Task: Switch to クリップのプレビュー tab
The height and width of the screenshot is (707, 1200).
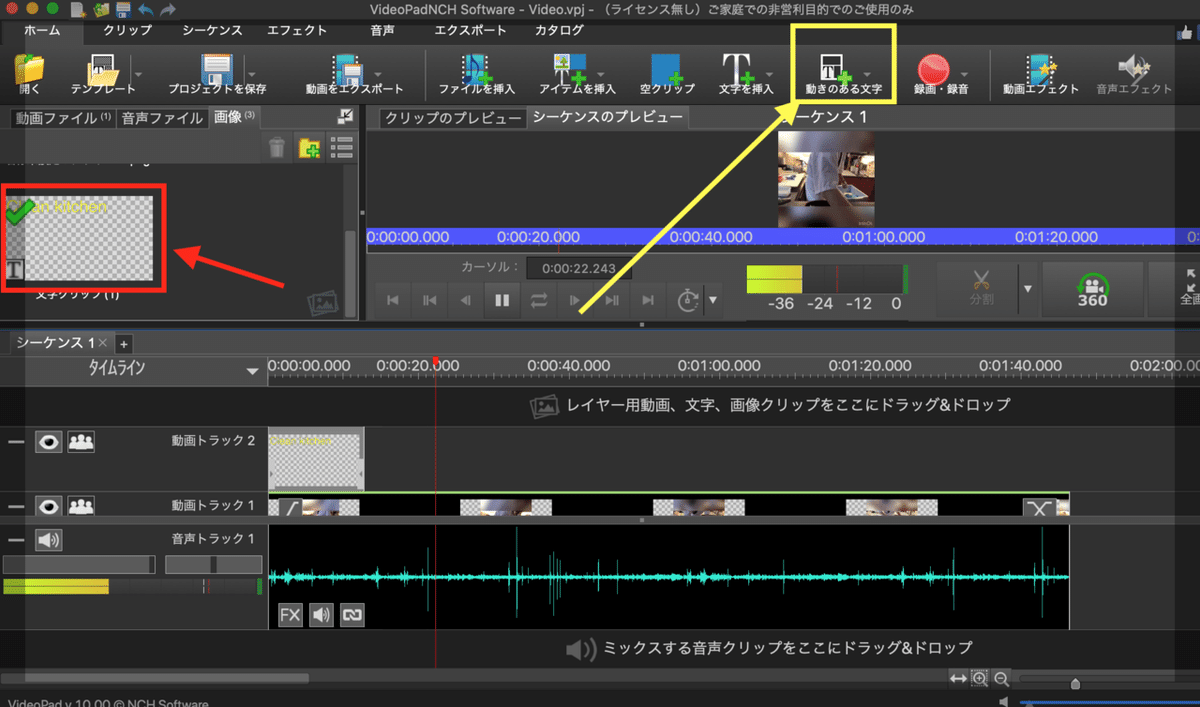Action: (x=454, y=119)
